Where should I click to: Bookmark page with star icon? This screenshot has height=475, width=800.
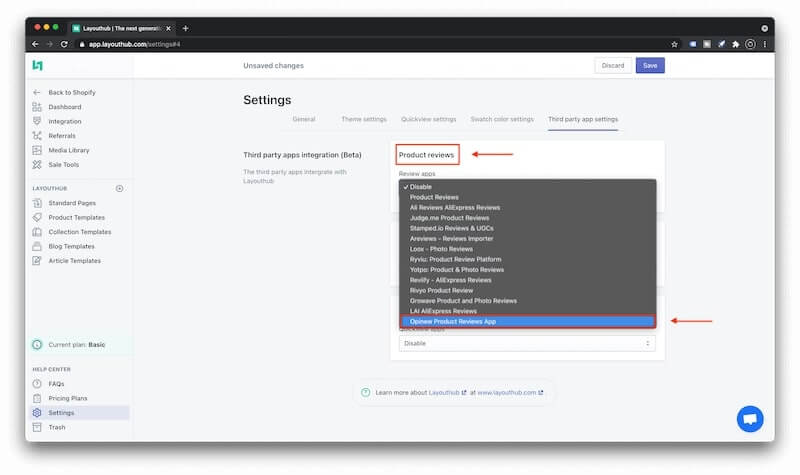coord(674,44)
